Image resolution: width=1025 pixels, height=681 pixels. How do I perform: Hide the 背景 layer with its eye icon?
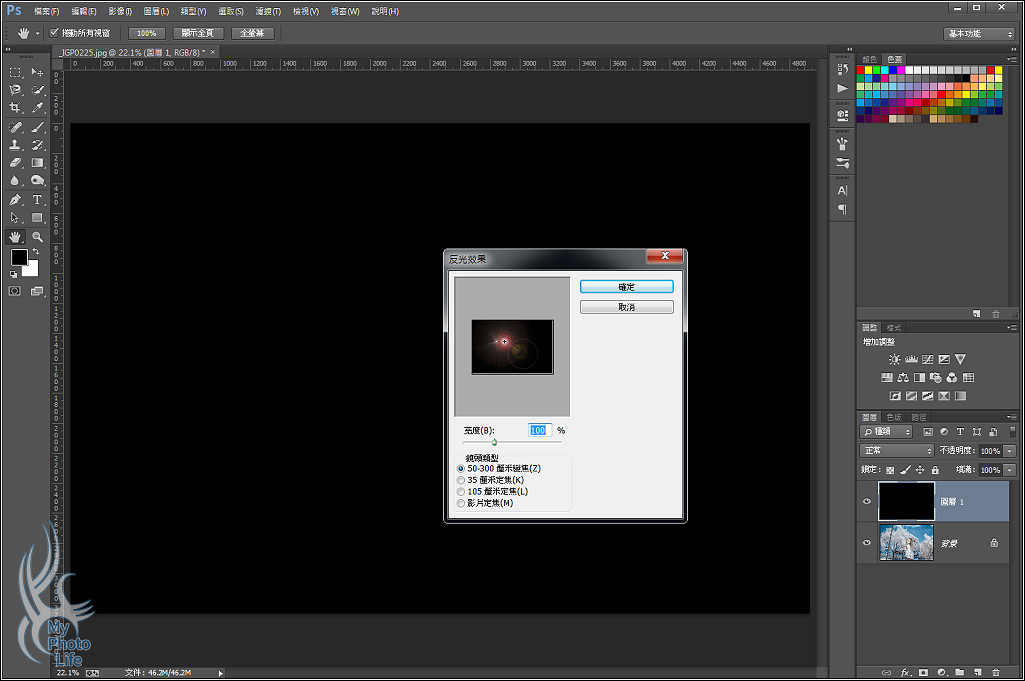pyautogui.click(x=867, y=542)
